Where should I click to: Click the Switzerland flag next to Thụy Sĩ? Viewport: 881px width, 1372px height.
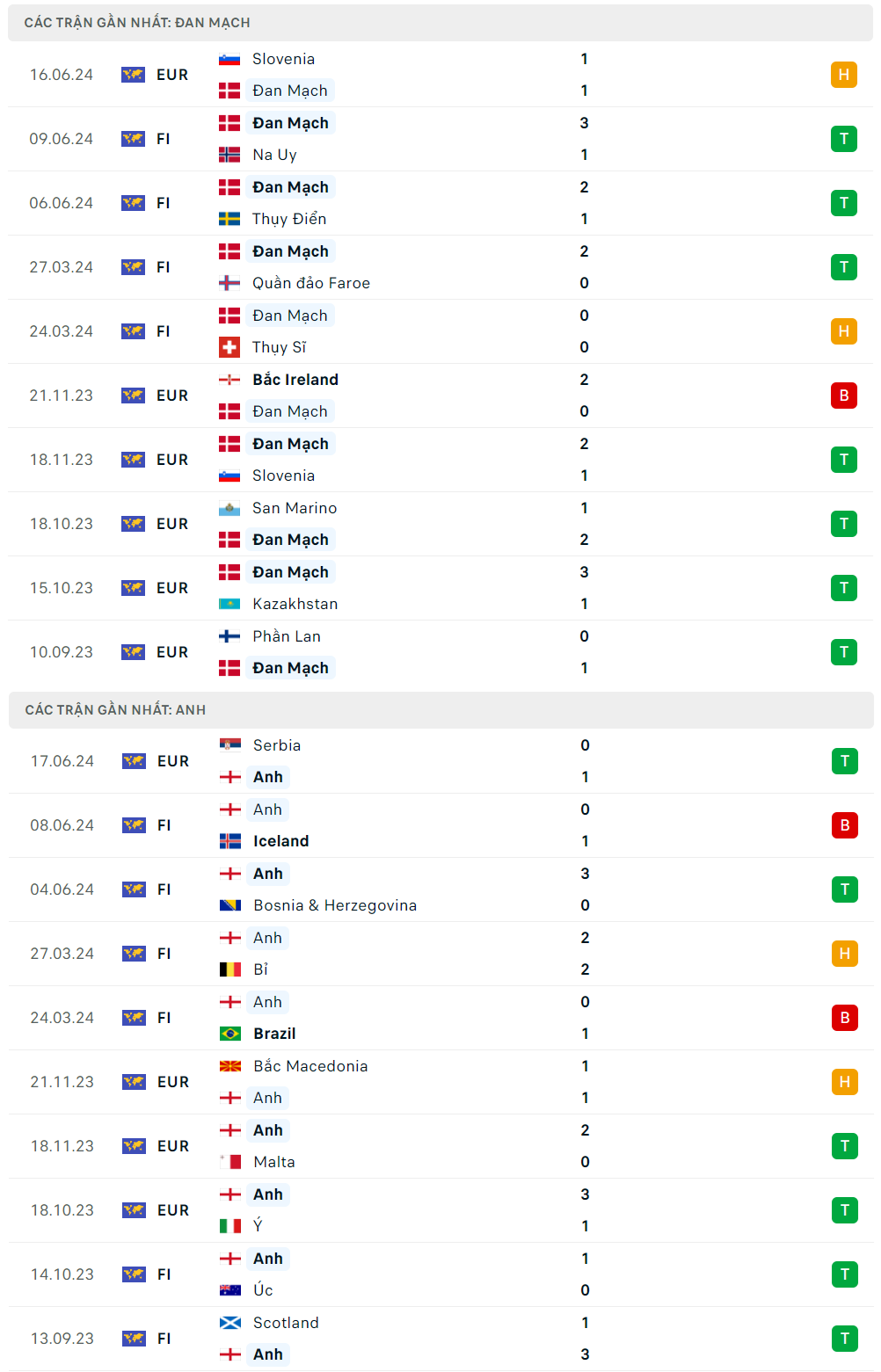(229, 347)
